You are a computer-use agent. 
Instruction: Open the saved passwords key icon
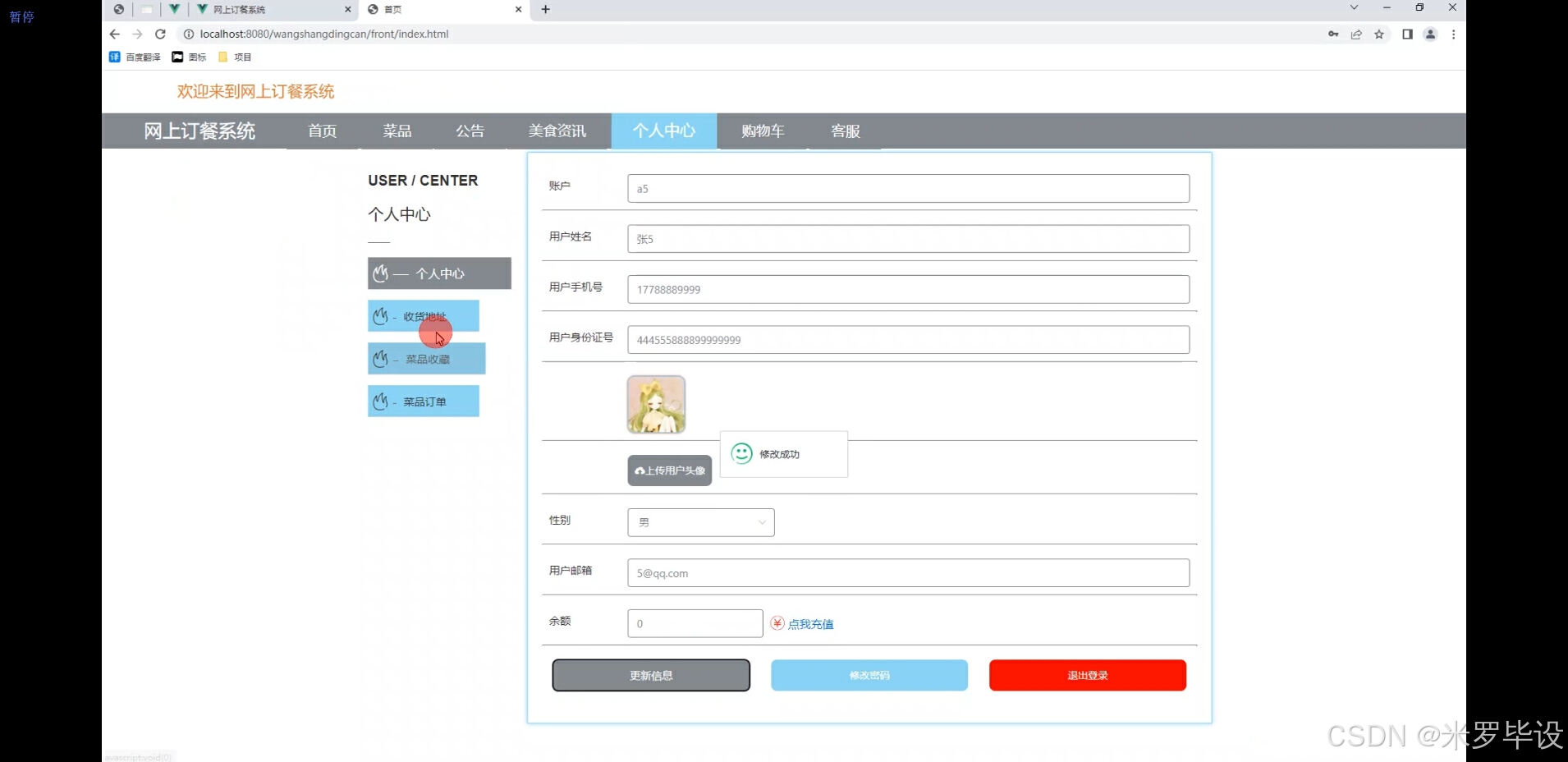point(1333,34)
